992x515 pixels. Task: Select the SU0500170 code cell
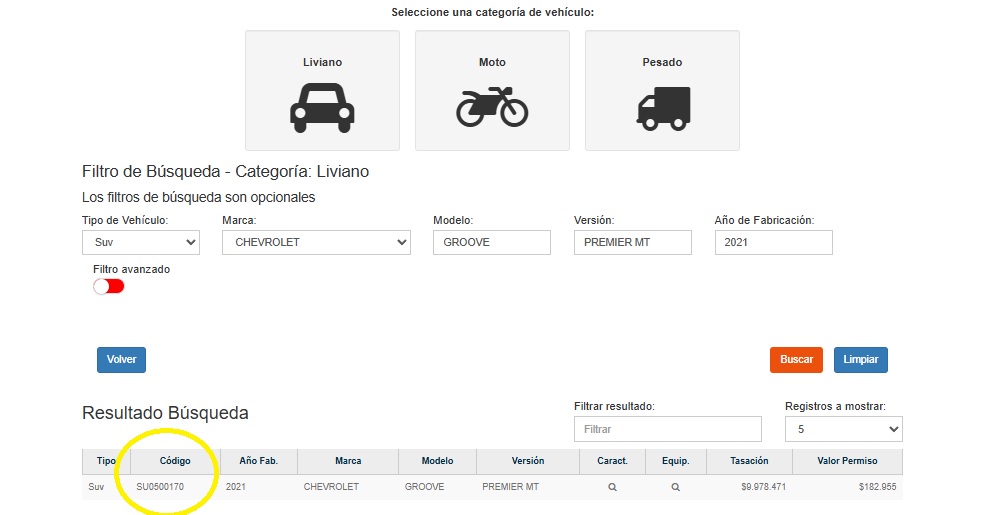[x=160, y=487]
